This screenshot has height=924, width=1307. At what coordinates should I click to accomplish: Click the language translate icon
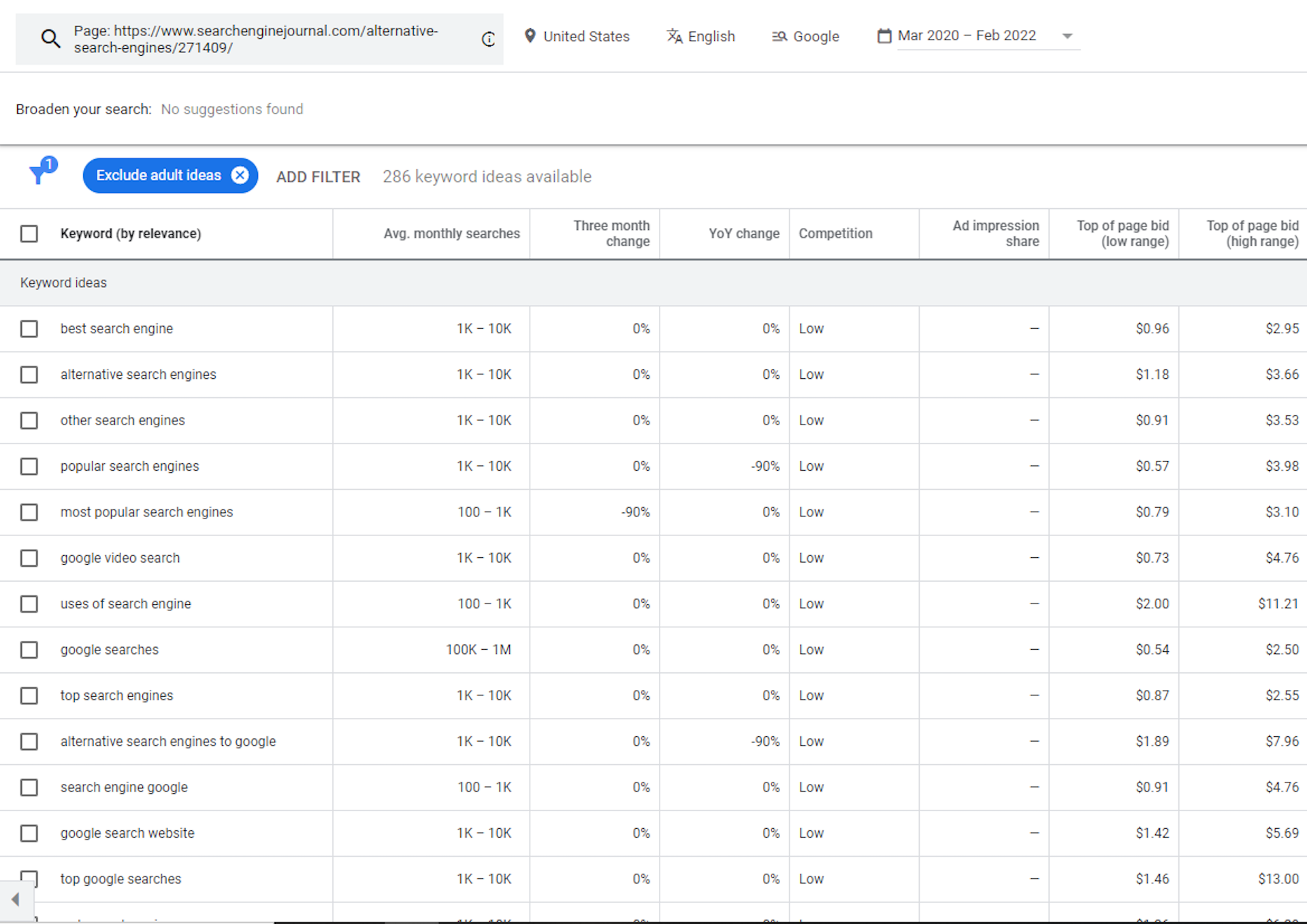click(675, 37)
